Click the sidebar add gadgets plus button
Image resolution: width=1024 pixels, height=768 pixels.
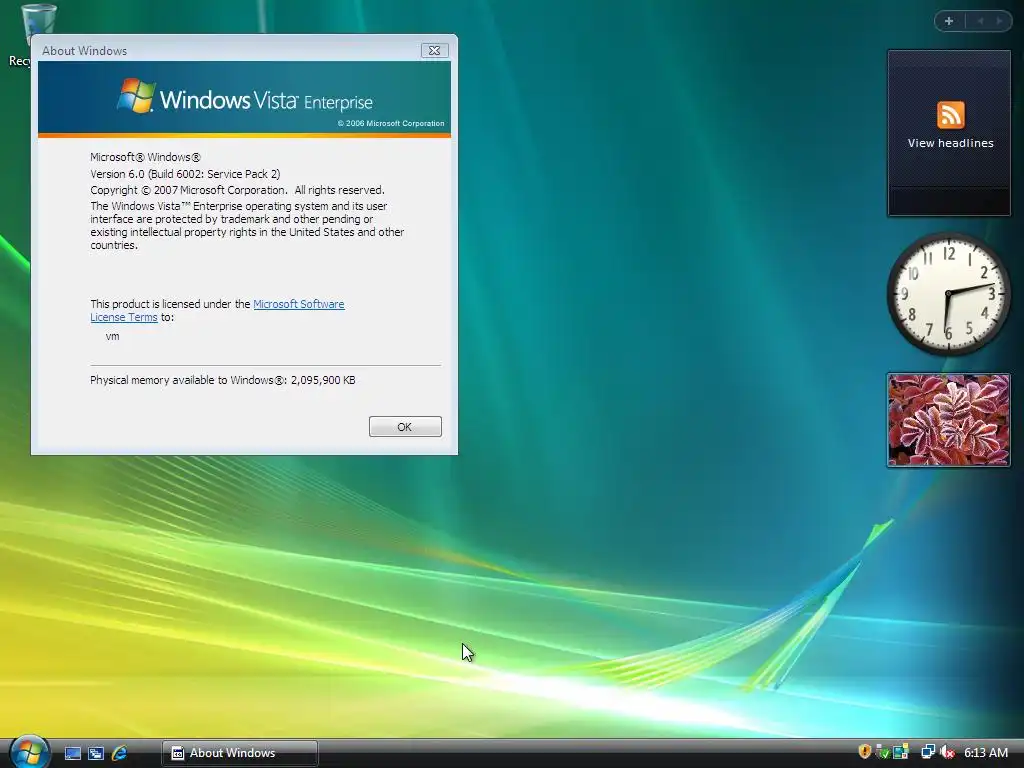949,21
